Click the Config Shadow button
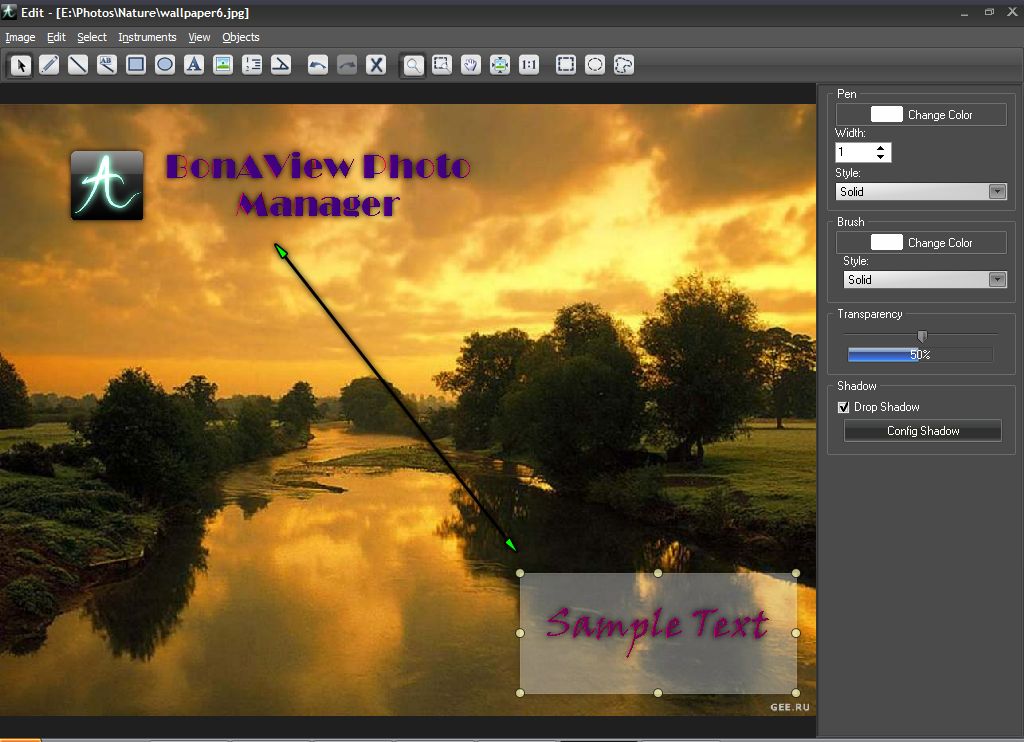The height and width of the screenshot is (742, 1024). 922,431
